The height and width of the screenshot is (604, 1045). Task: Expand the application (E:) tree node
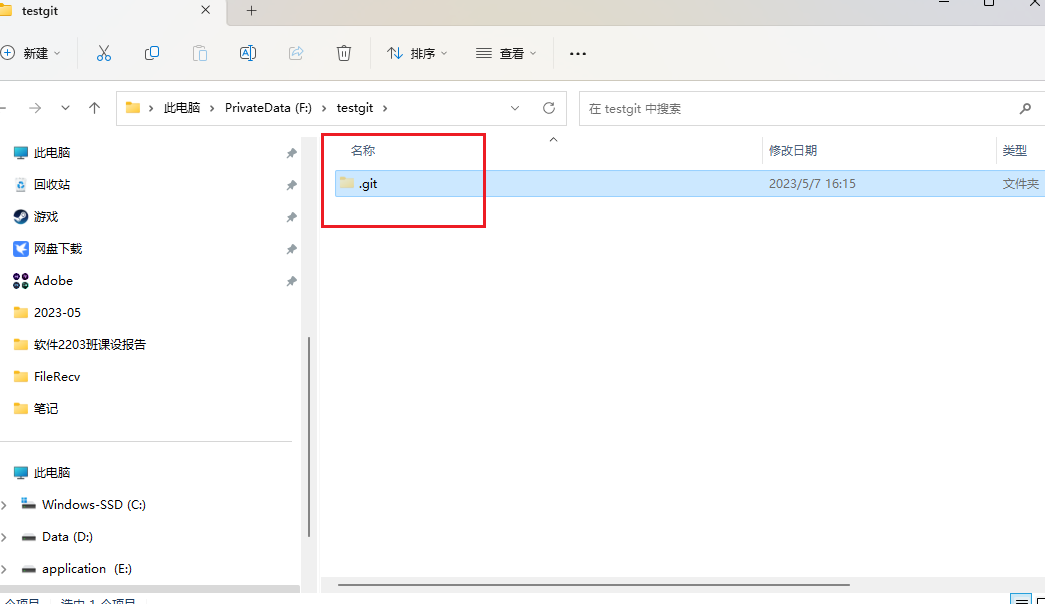pos(4,569)
